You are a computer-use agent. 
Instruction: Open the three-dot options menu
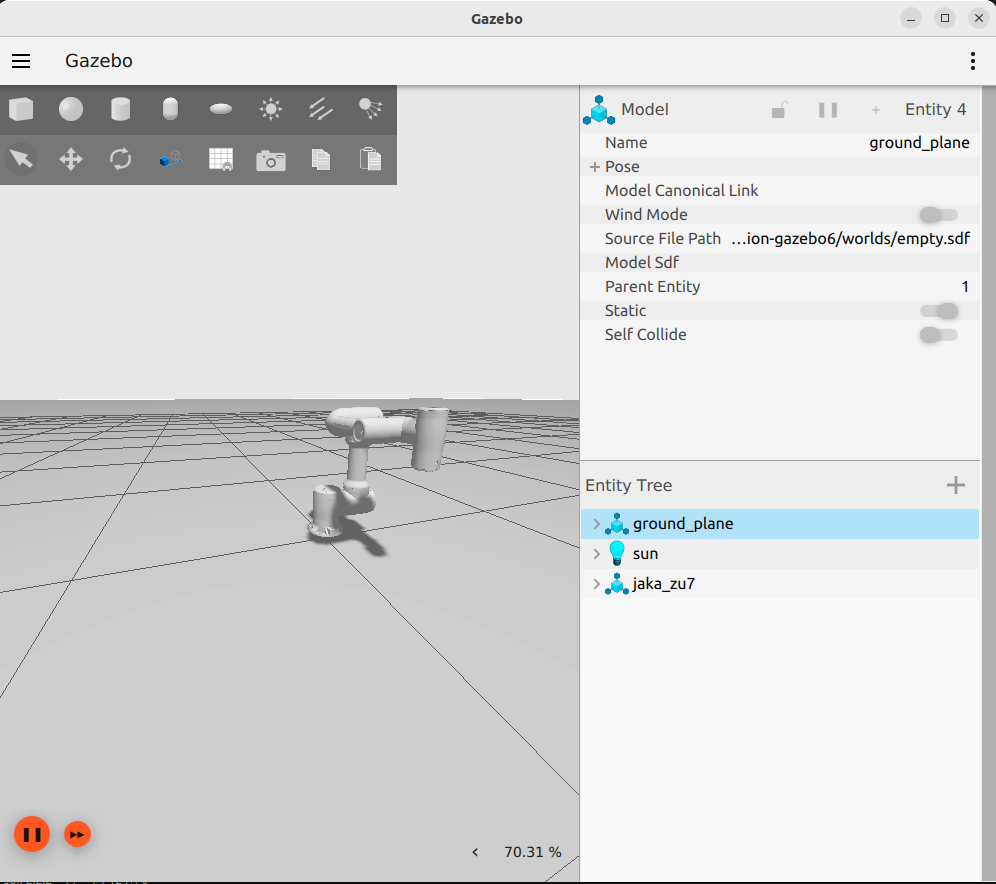pos(972,61)
